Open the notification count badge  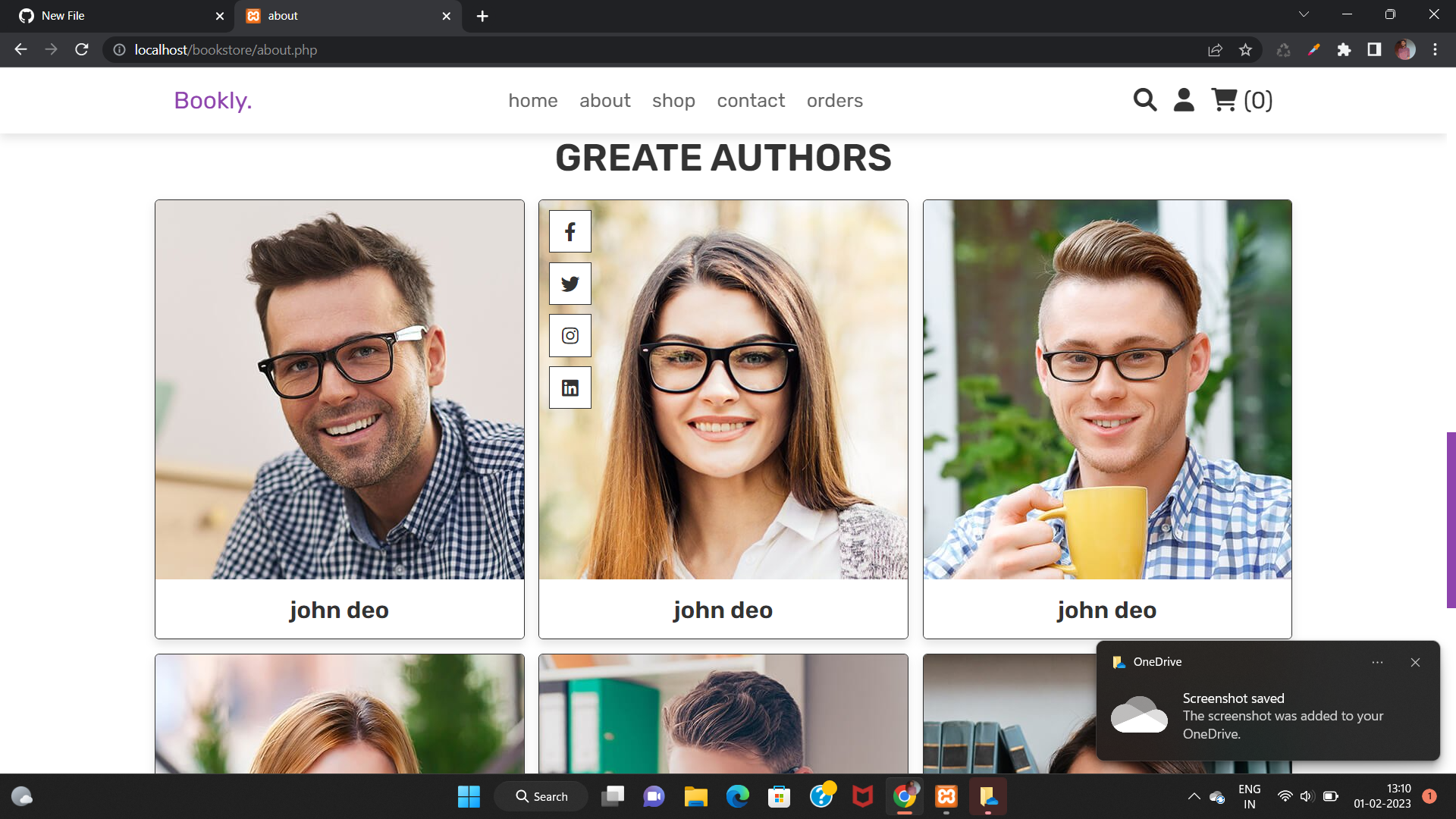pos(1429,795)
